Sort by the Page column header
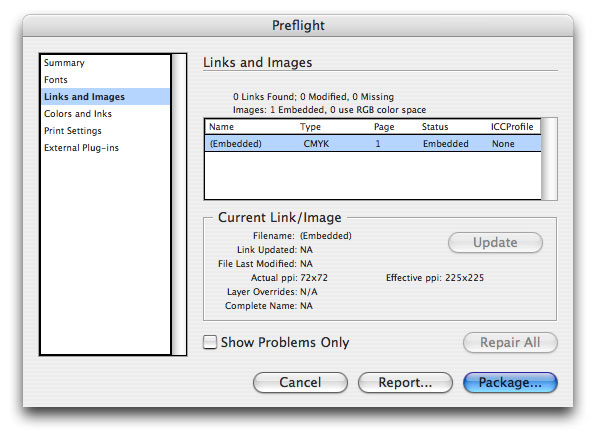Screen dimensions: 591x430 (x=384, y=127)
